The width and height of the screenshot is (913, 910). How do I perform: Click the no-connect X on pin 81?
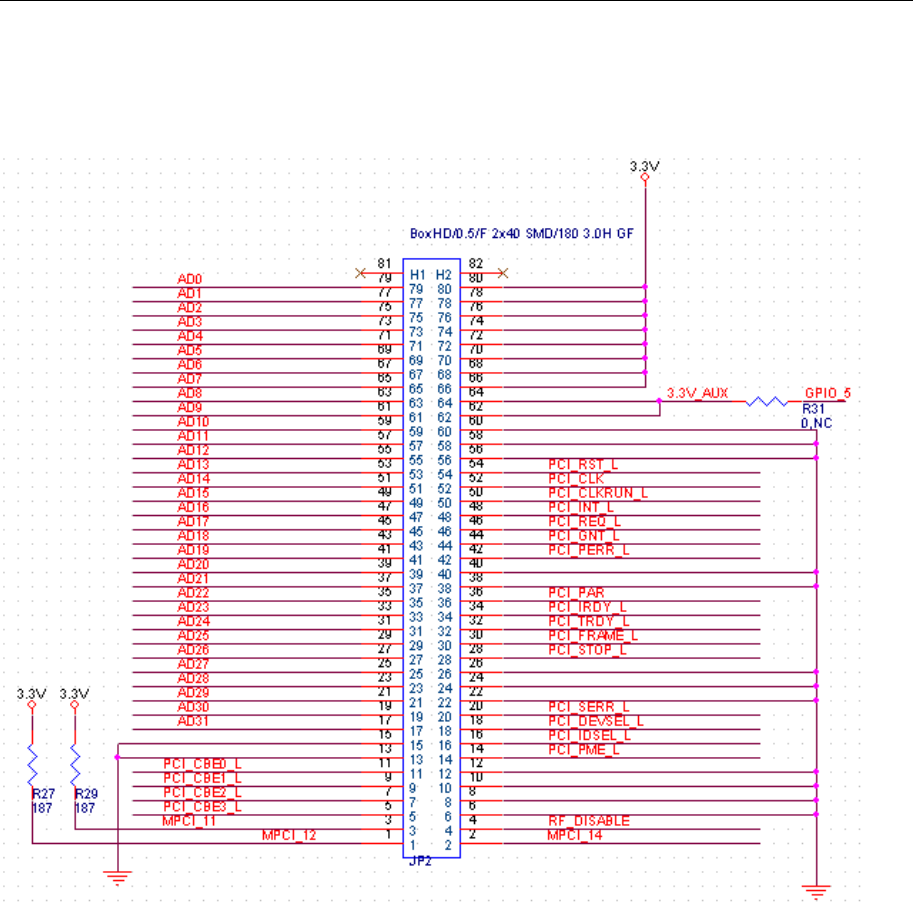coord(360,273)
